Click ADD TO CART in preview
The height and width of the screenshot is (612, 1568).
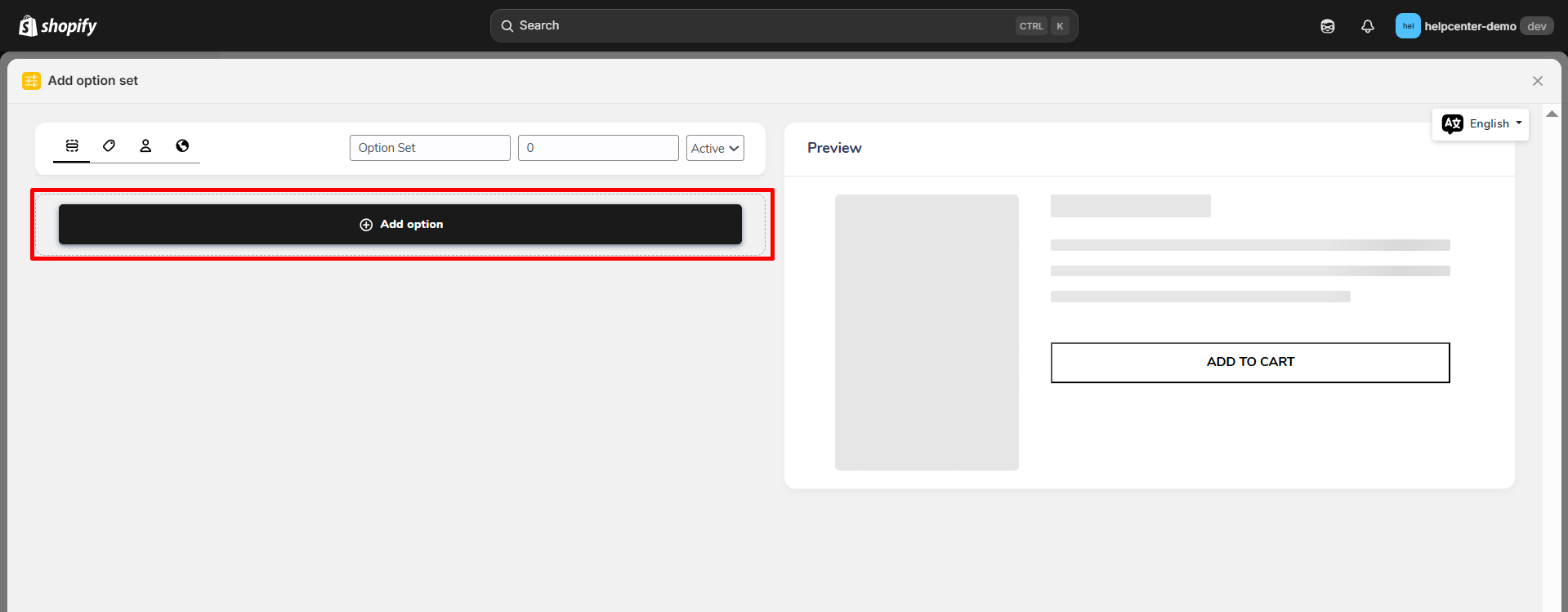(1250, 362)
